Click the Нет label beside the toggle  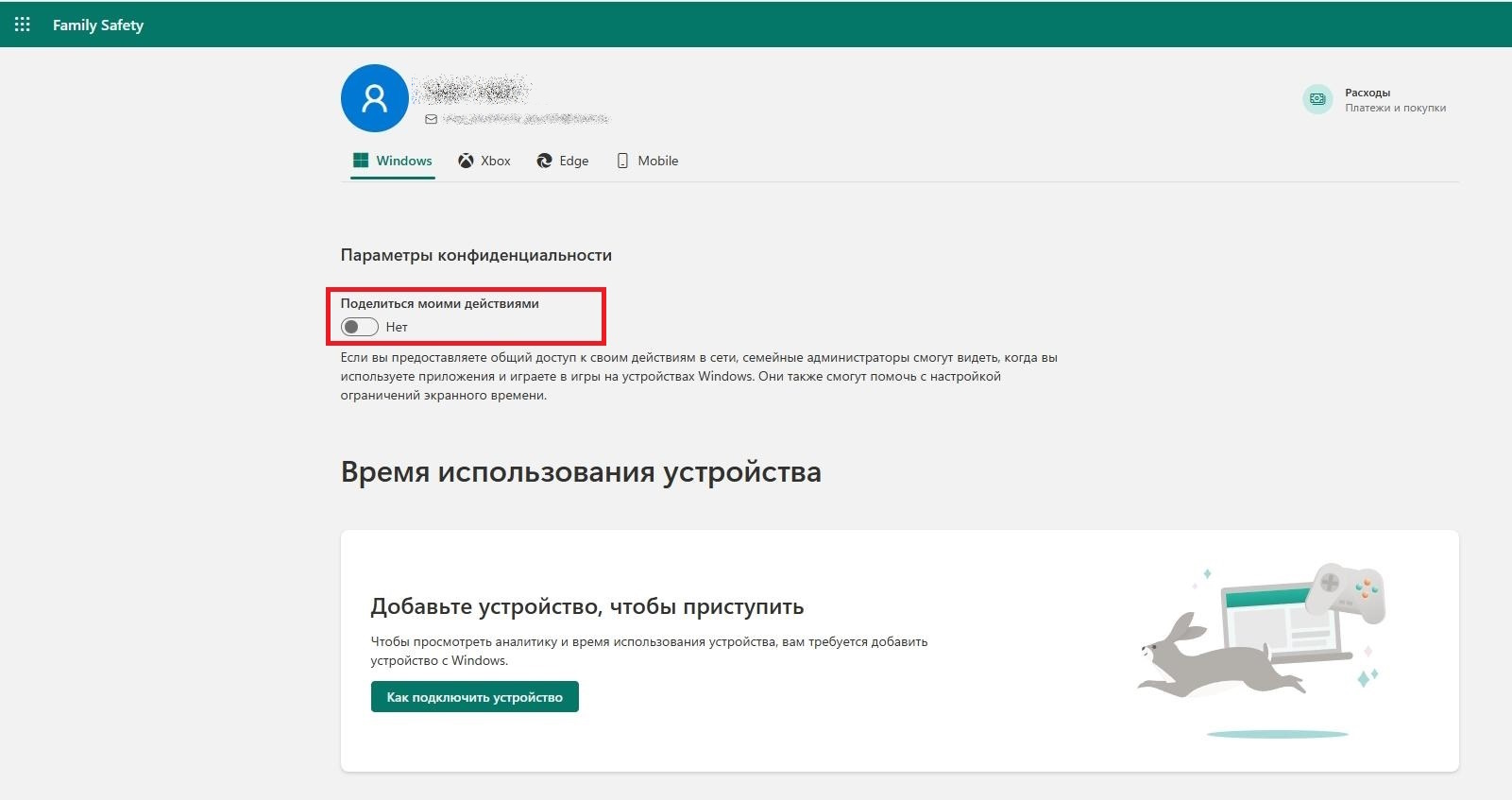coord(397,327)
